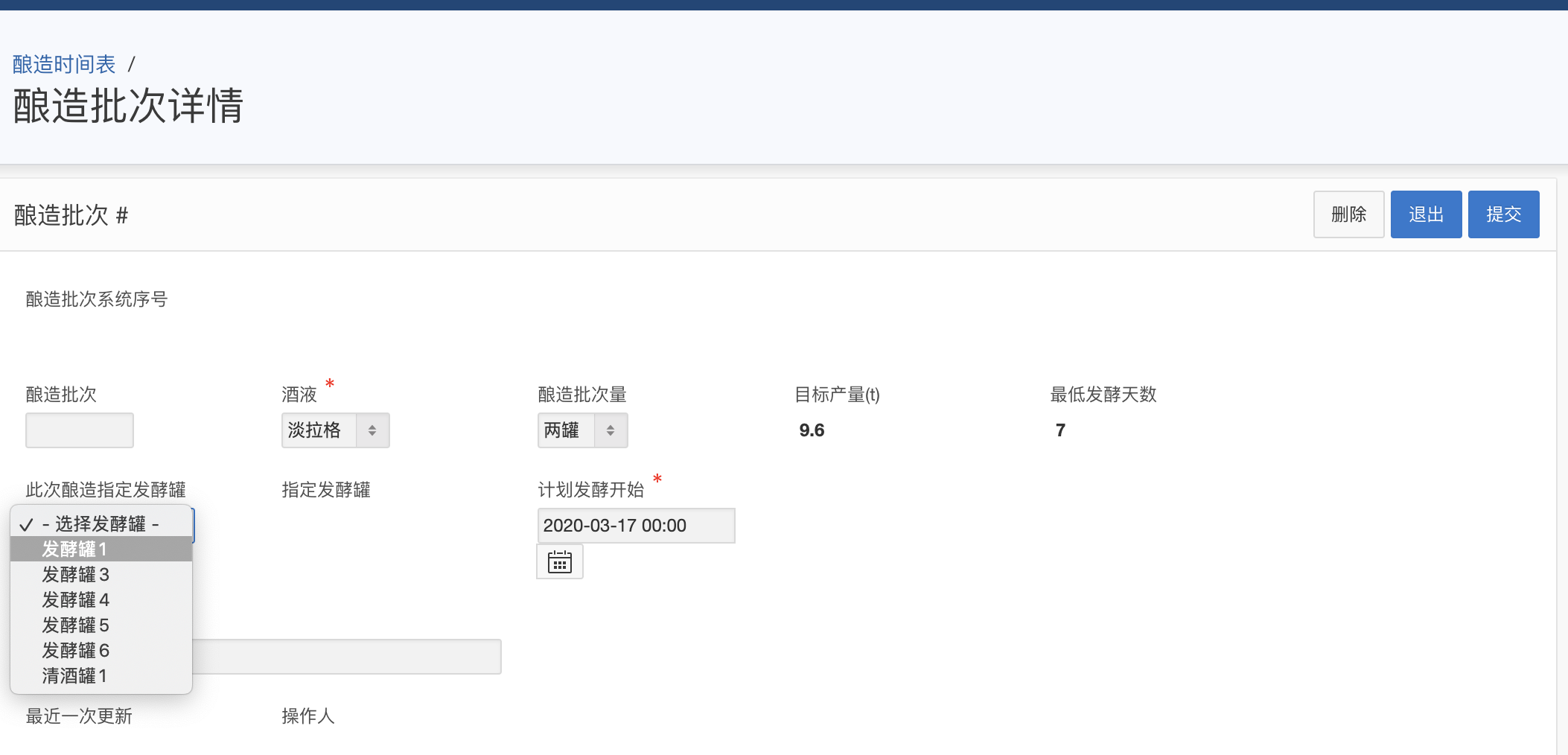Pick 发酵罐 4 in the dropdown list
The height and width of the screenshot is (755, 1568).
(x=75, y=600)
